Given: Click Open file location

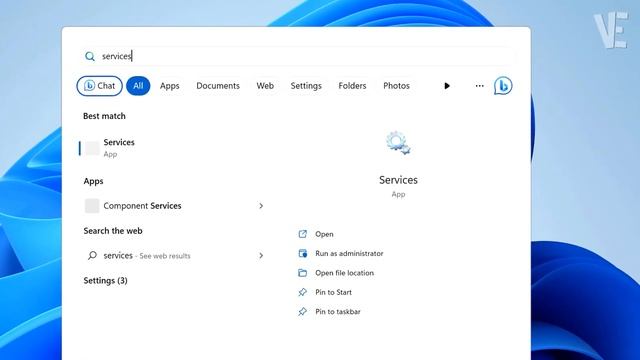Looking at the screenshot, I should pyautogui.click(x=344, y=273).
